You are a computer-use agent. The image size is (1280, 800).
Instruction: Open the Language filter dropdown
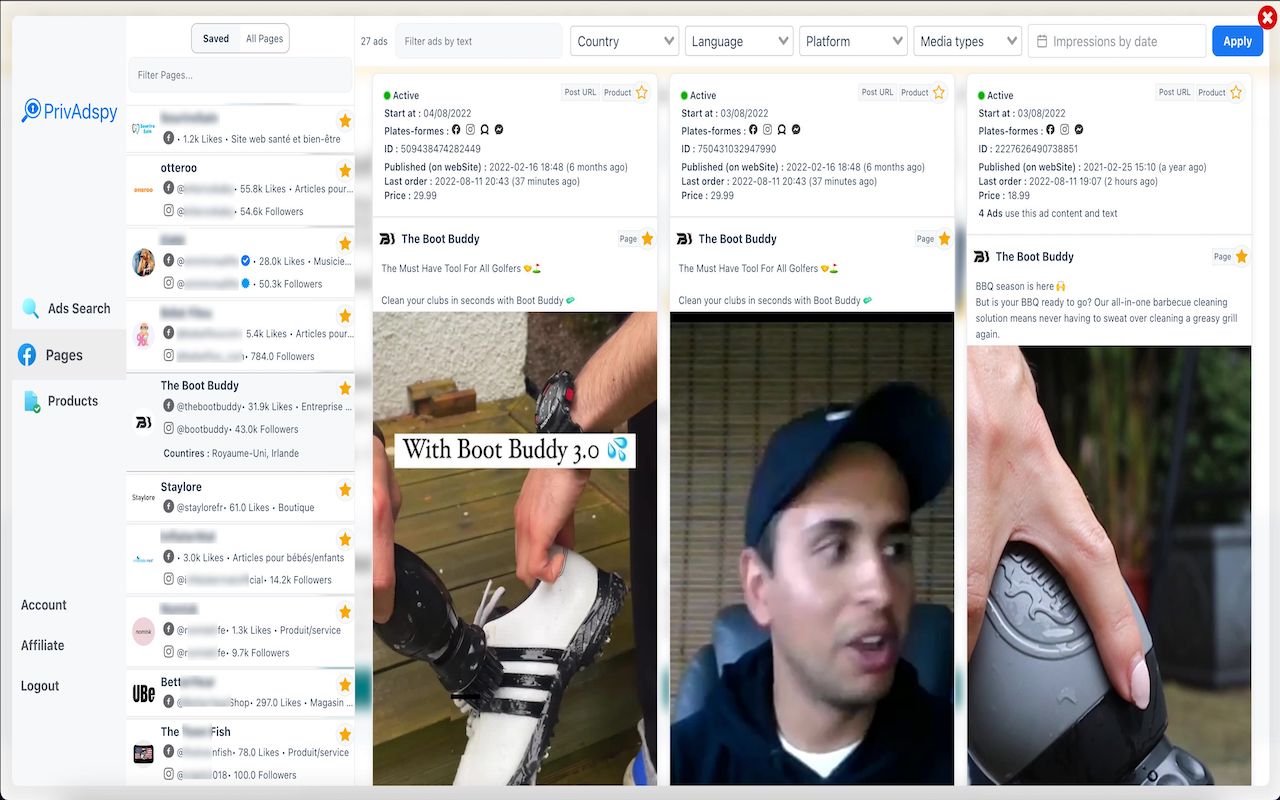click(739, 41)
